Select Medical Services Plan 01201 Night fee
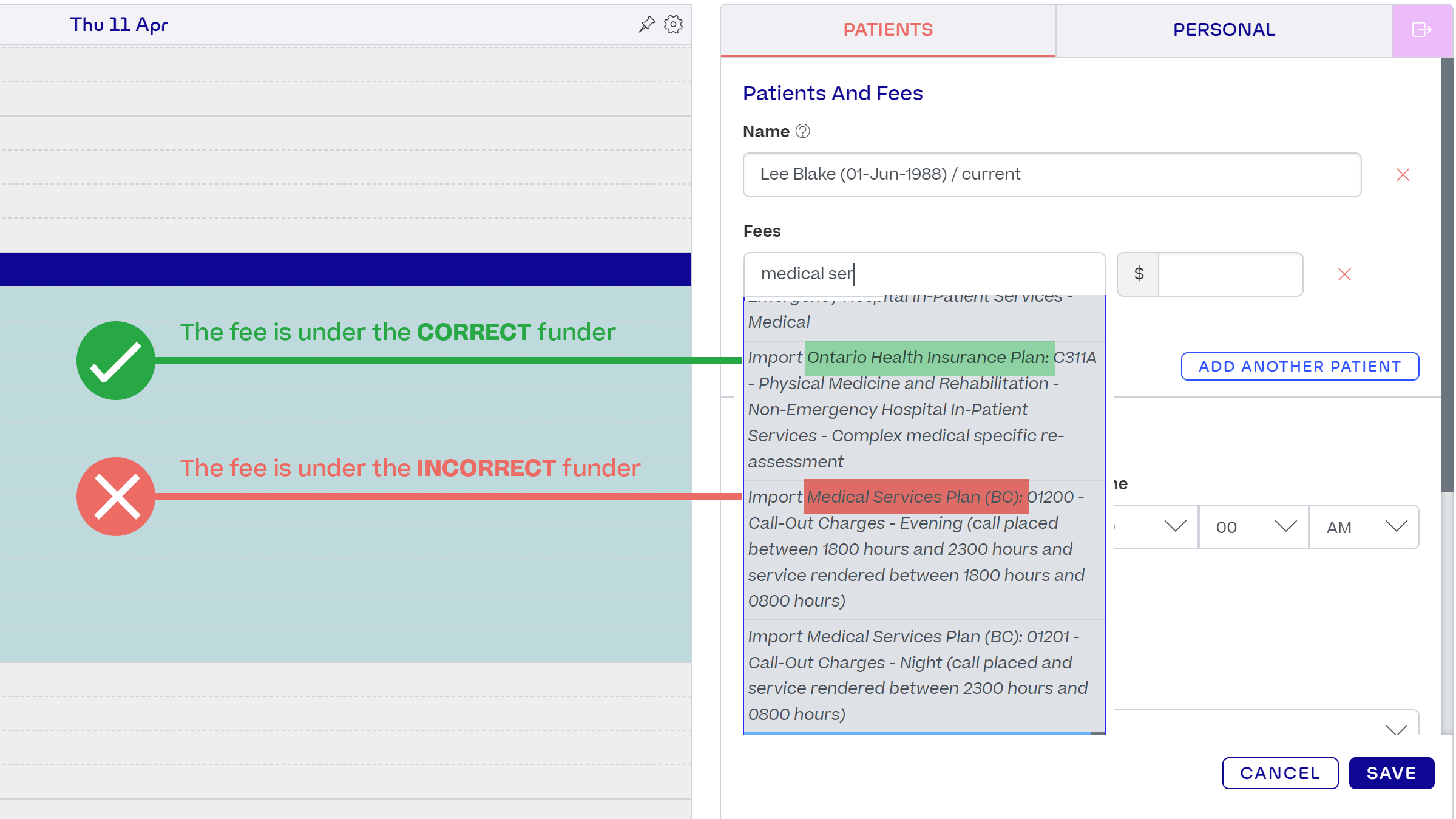The width and height of the screenshot is (1456, 819). (923, 676)
